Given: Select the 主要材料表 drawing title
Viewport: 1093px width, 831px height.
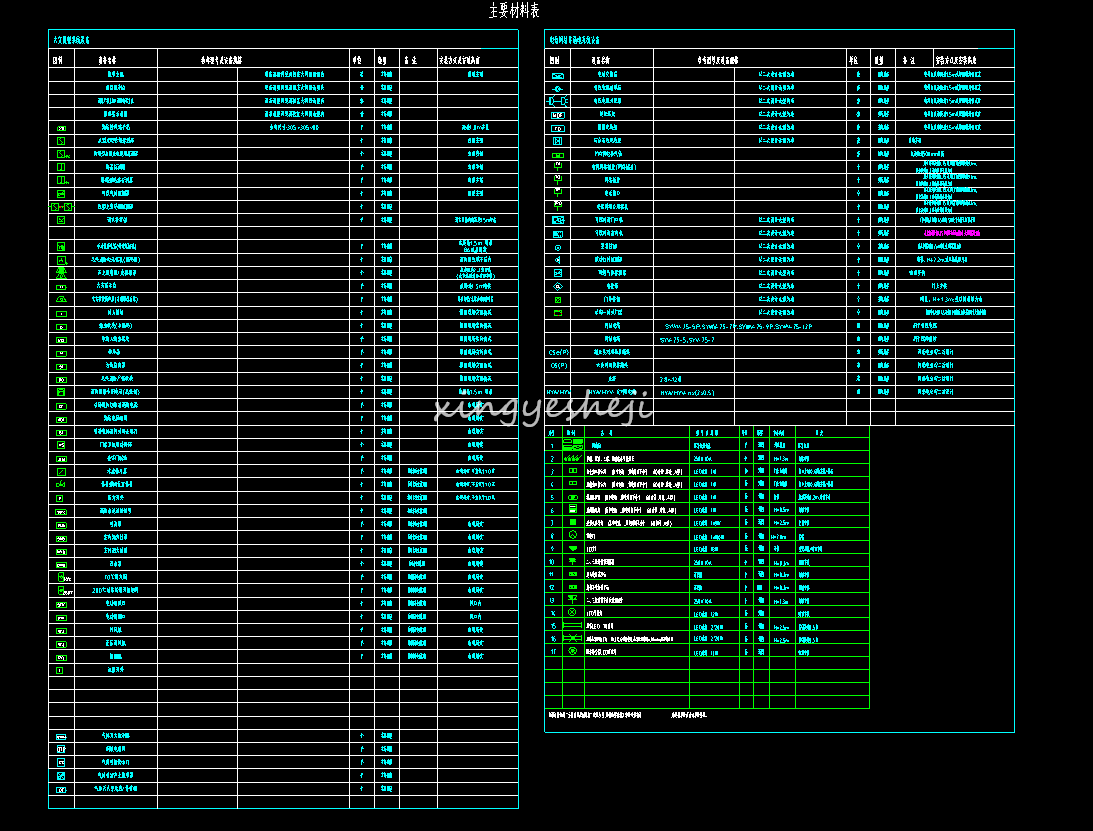Looking at the screenshot, I should click(514, 11).
